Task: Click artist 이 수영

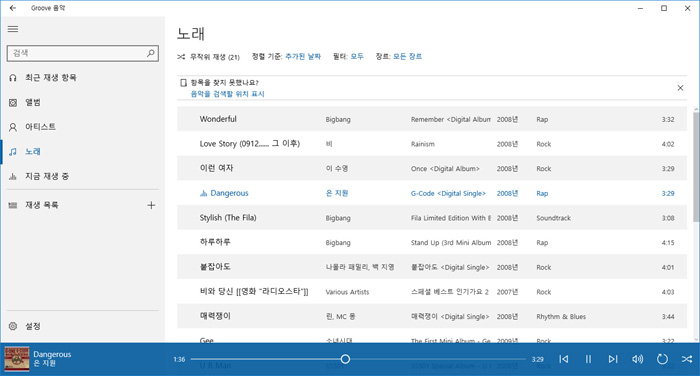Action: tap(337, 168)
